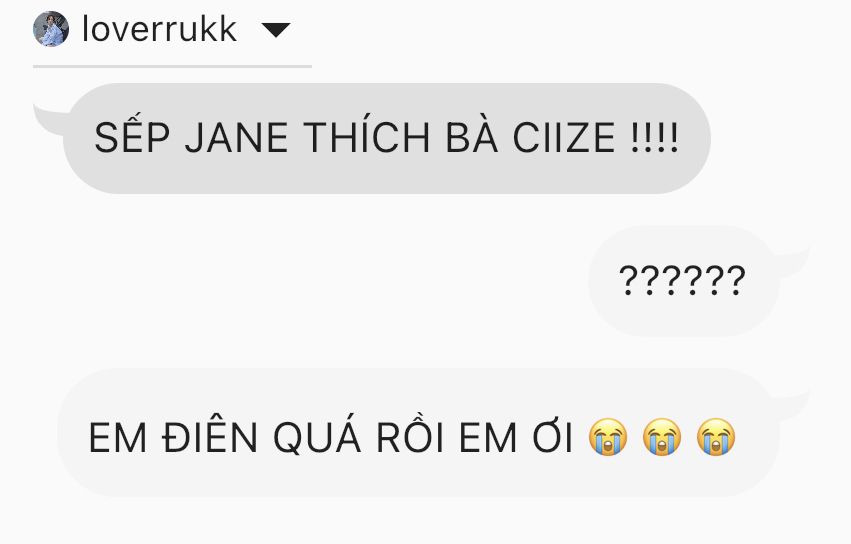
Task: Click the divider line under the username
Action: pyautogui.click(x=172, y=66)
